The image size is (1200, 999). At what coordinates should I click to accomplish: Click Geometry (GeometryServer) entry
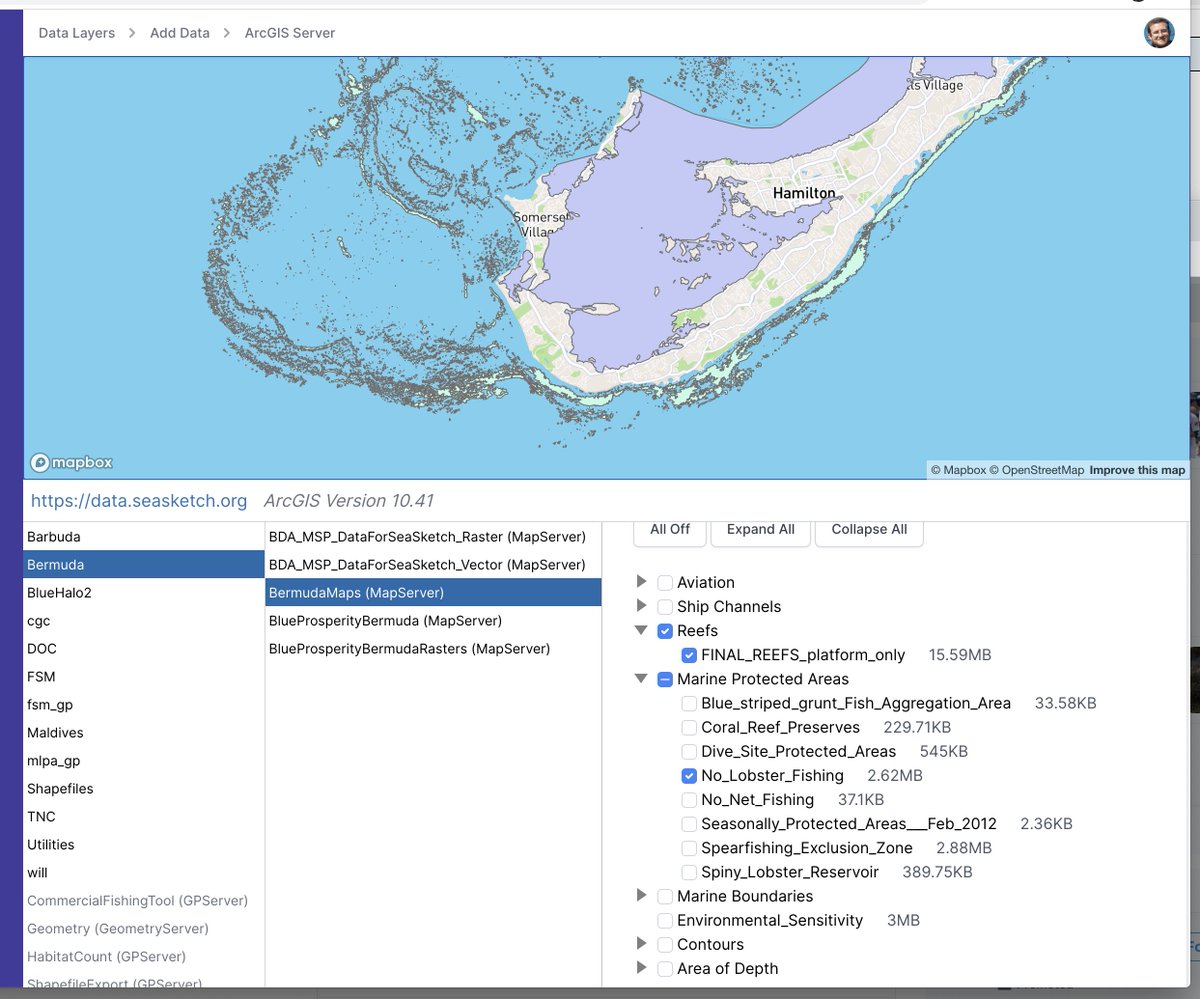(144, 929)
